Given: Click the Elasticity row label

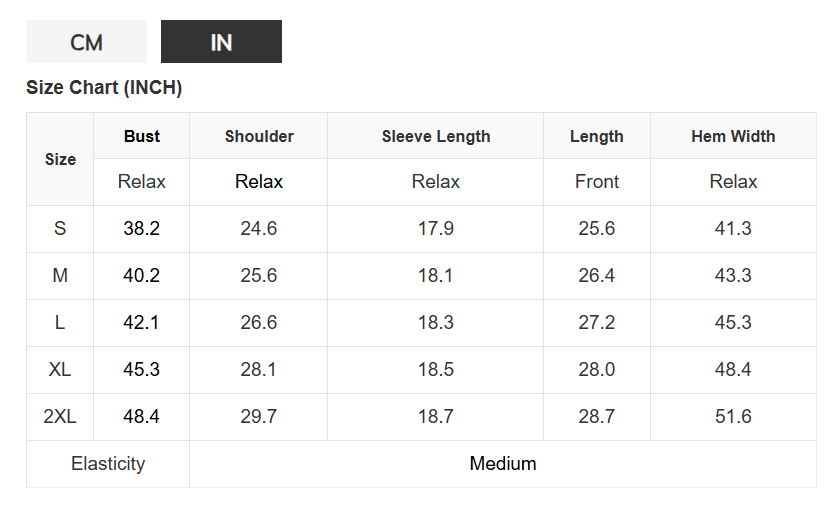Looking at the screenshot, I should (108, 464).
